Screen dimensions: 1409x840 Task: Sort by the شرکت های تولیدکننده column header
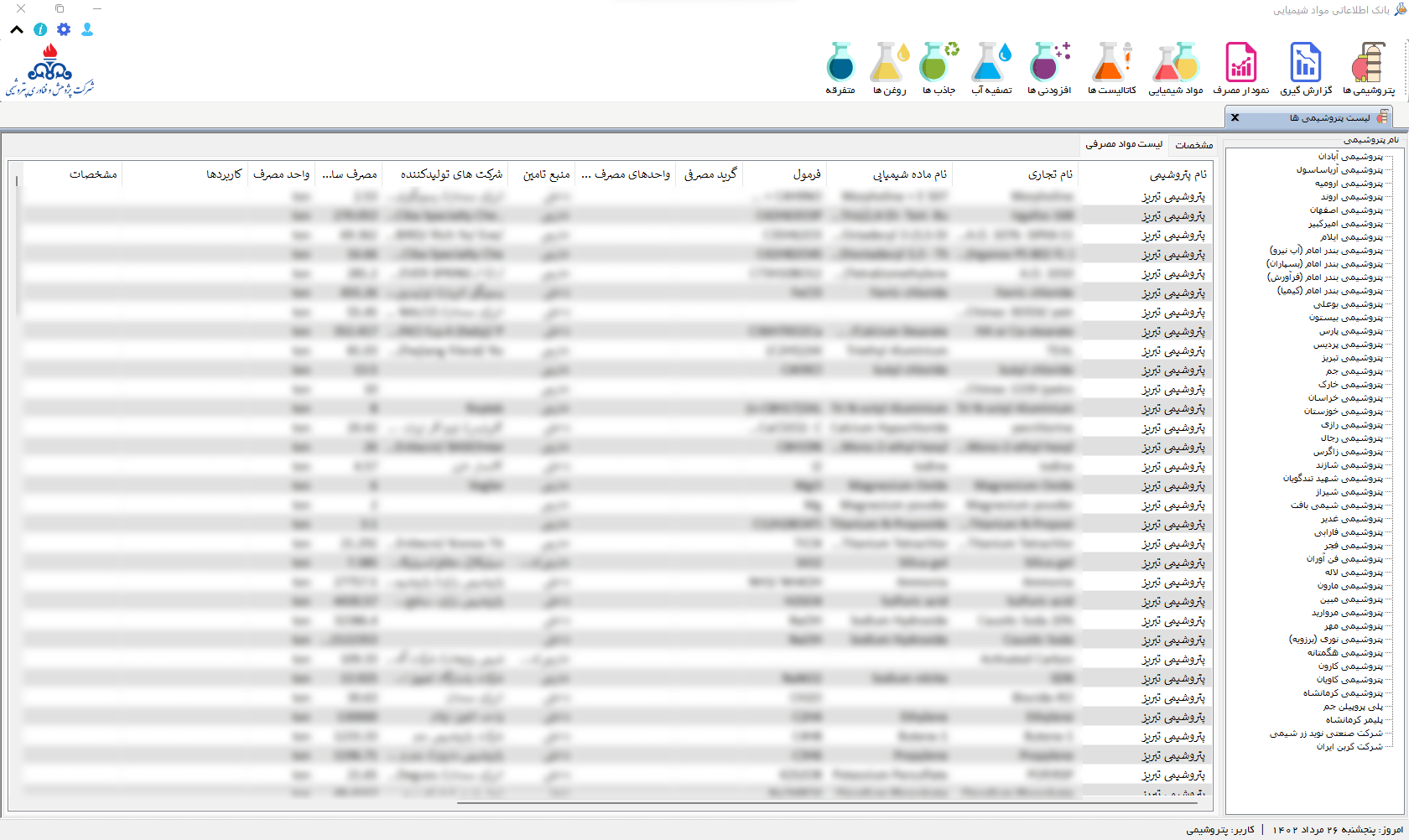click(x=445, y=174)
